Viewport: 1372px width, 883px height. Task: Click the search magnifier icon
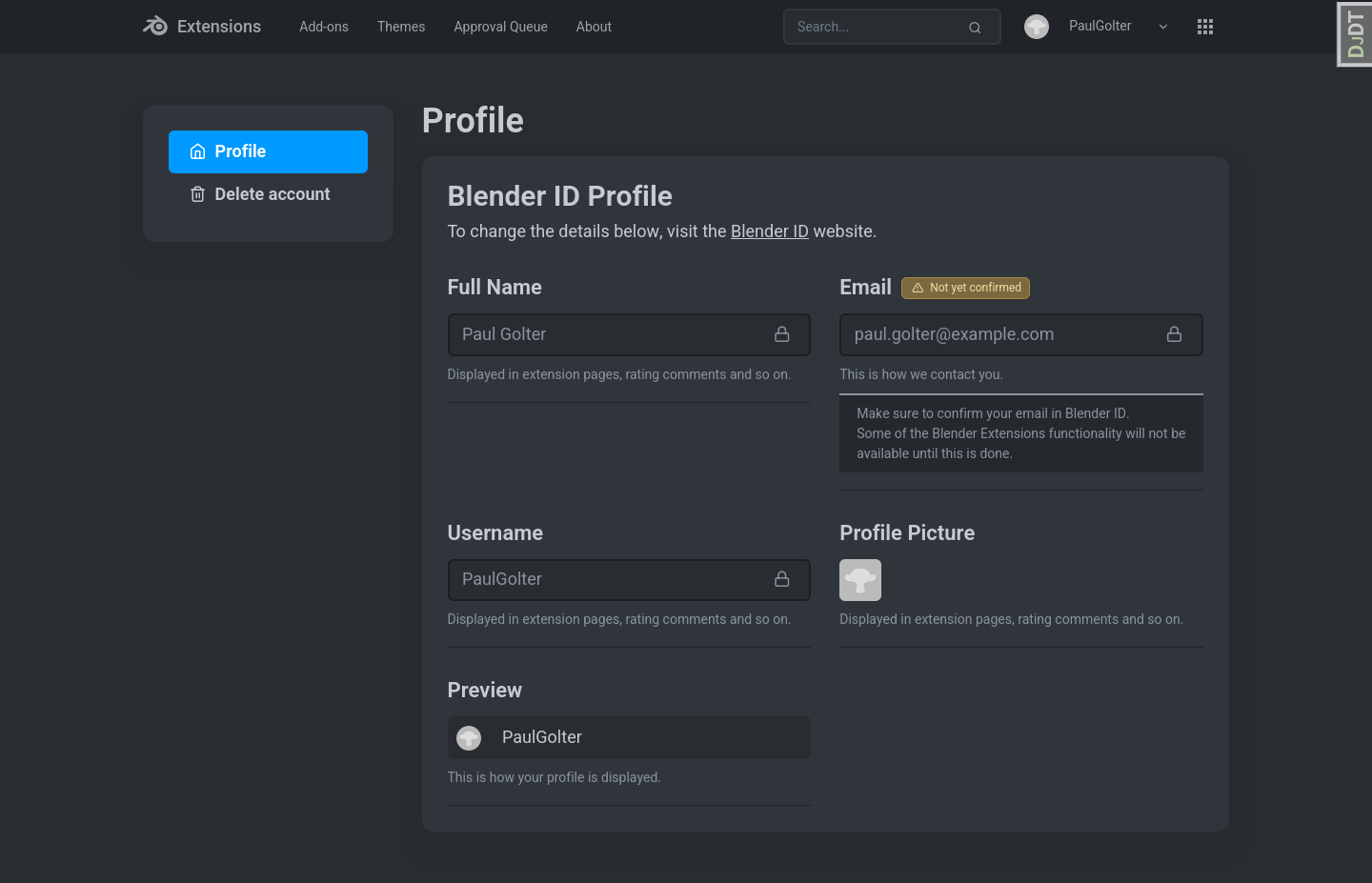pos(975,28)
